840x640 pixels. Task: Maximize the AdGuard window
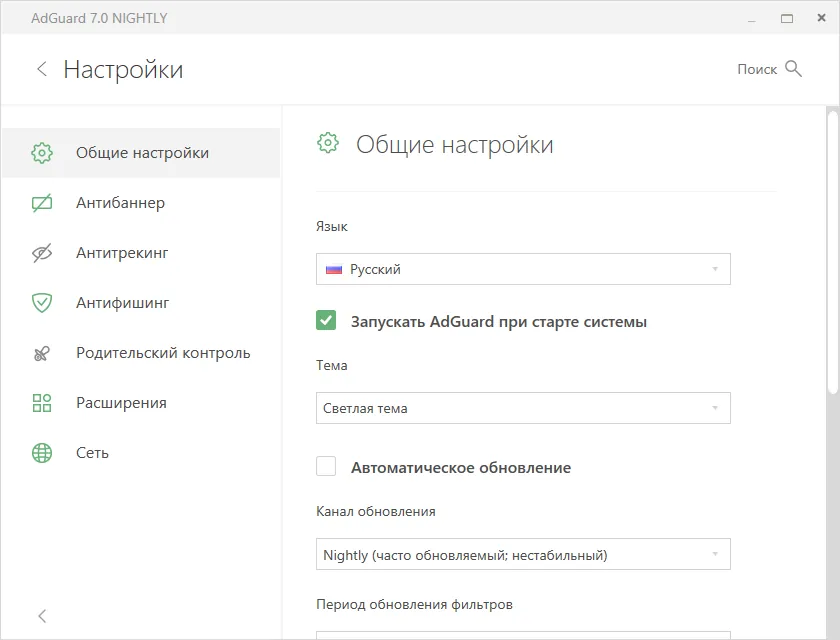[786, 19]
